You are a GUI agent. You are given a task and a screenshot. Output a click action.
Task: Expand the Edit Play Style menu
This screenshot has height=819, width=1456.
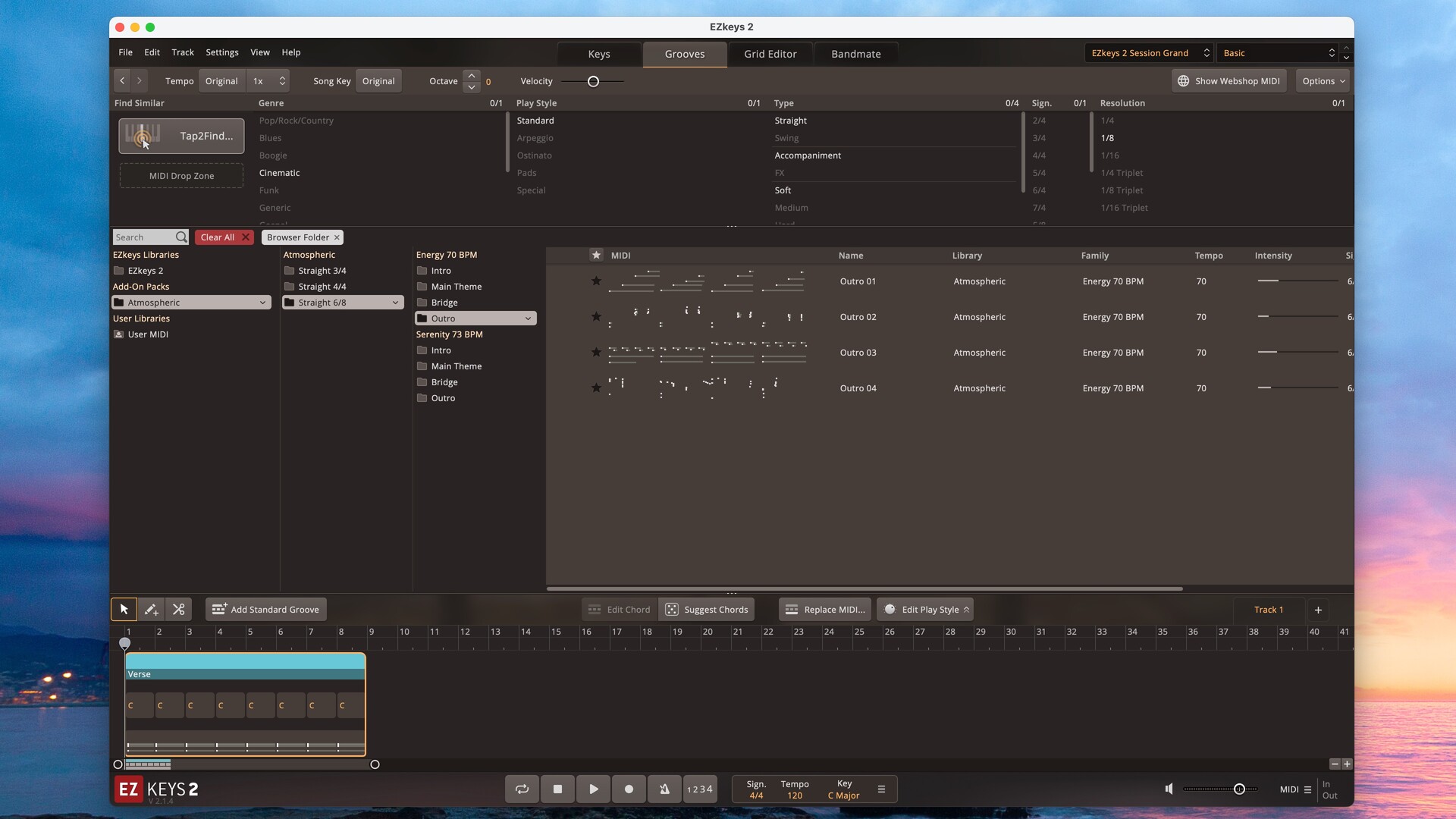(925, 610)
